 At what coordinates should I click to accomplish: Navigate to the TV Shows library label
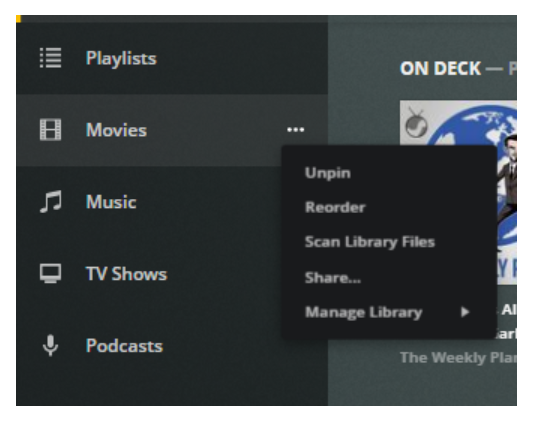click(x=126, y=274)
